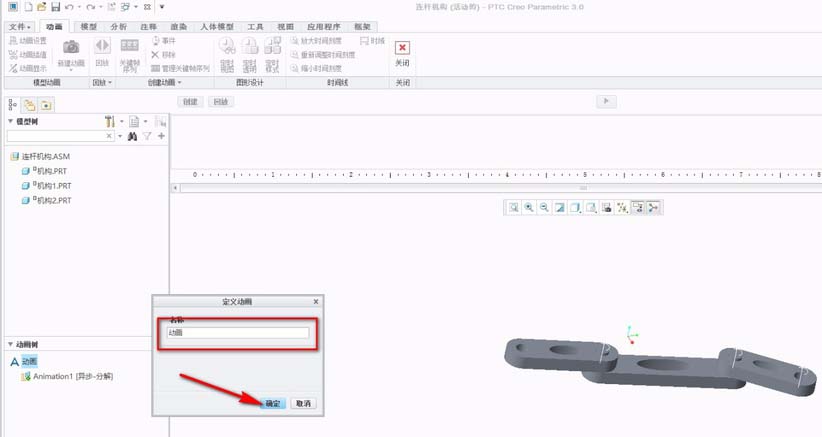The width and height of the screenshot is (822, 437).
Task: Select the favorites tab icon
Action: click(x=46, y=105)
